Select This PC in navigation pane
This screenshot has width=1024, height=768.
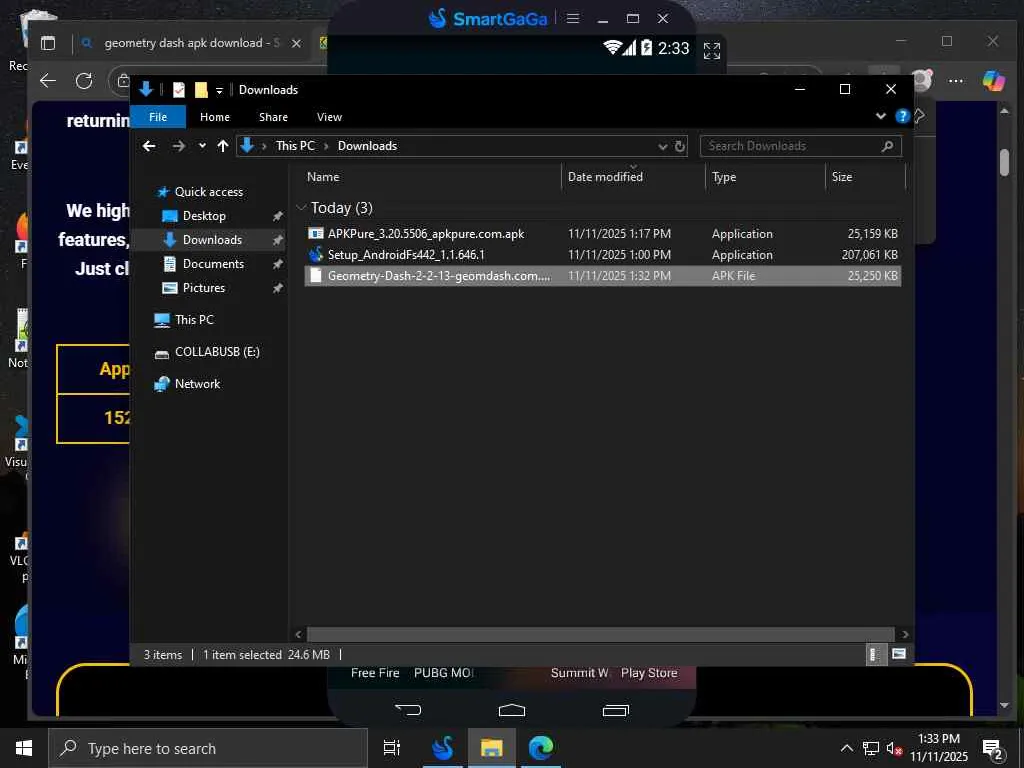[194, 320]
